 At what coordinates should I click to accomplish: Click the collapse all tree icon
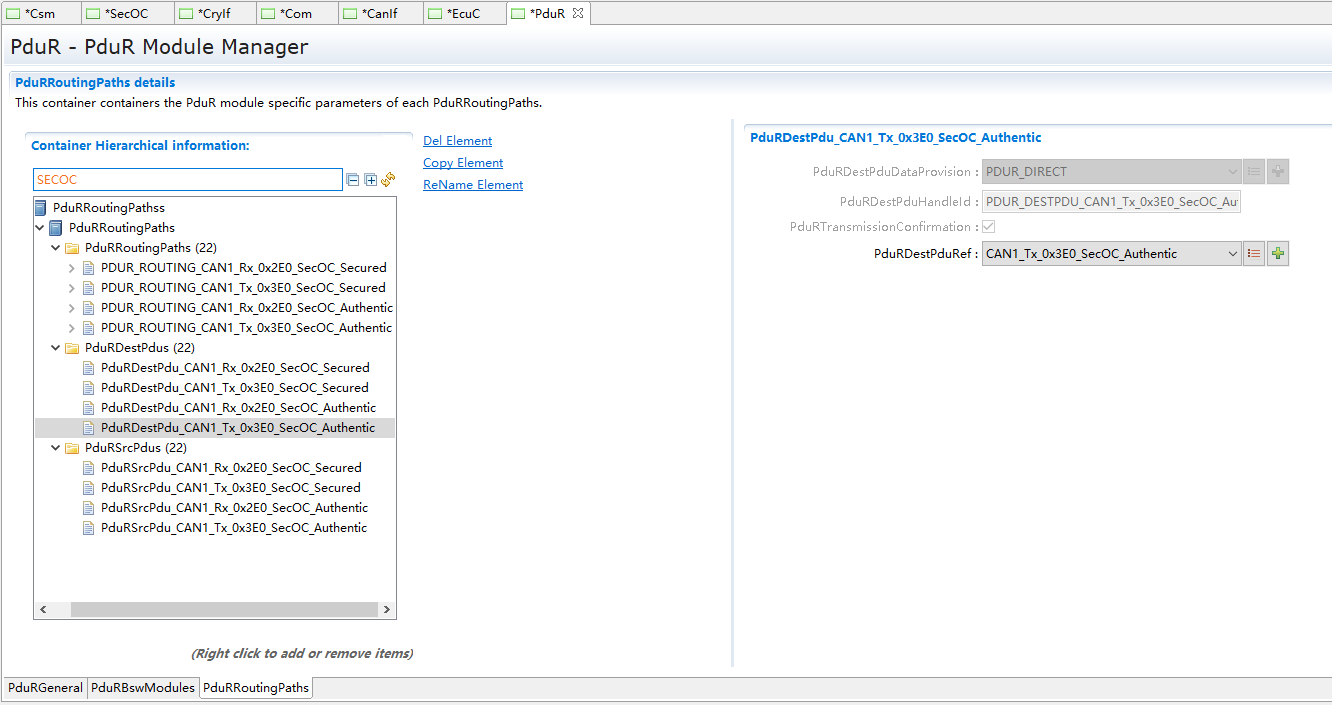[353, 180]
